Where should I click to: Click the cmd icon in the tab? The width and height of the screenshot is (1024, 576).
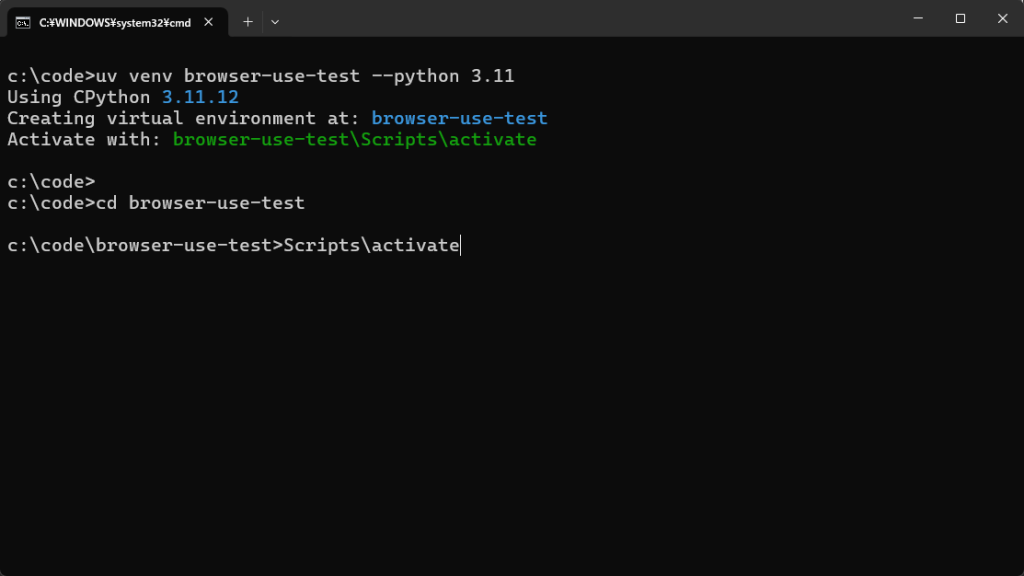click(x=23, y=23)
